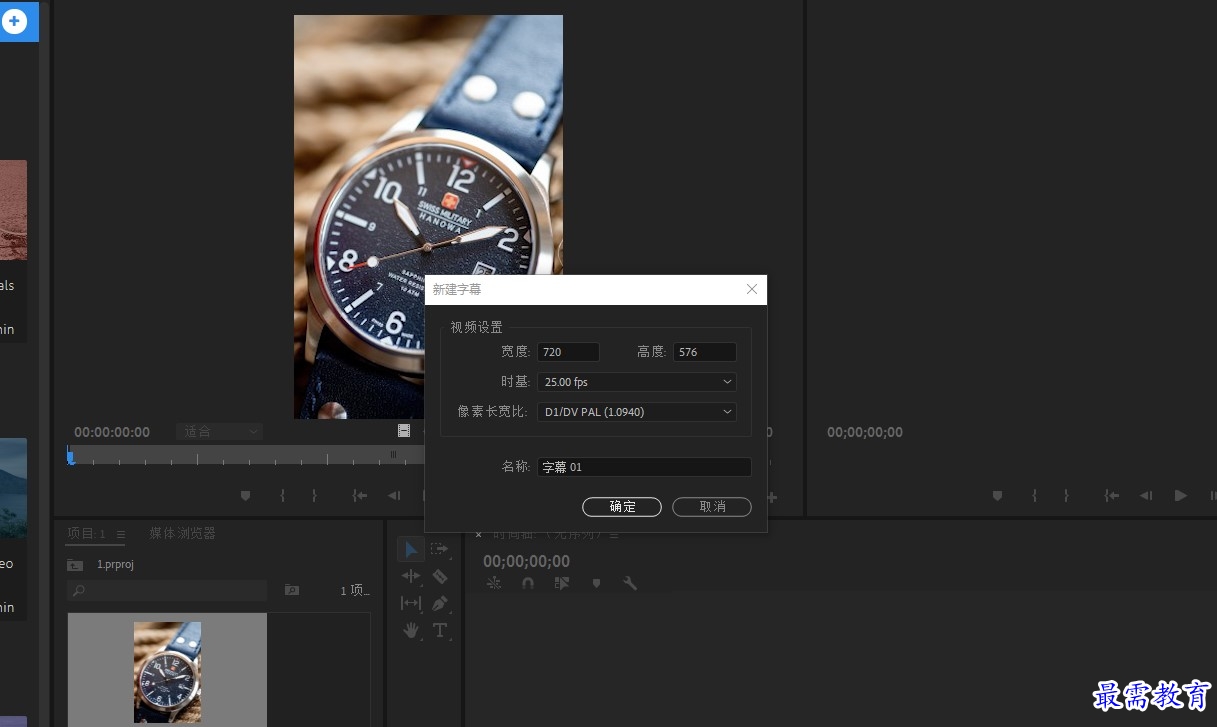Select the Pen tool
This screenshot has width=1217, height=727.
(x=440, y=603)
